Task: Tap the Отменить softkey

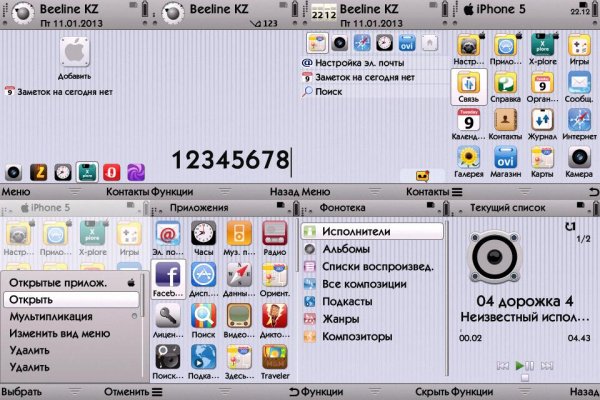Action: tap(127, 392)
